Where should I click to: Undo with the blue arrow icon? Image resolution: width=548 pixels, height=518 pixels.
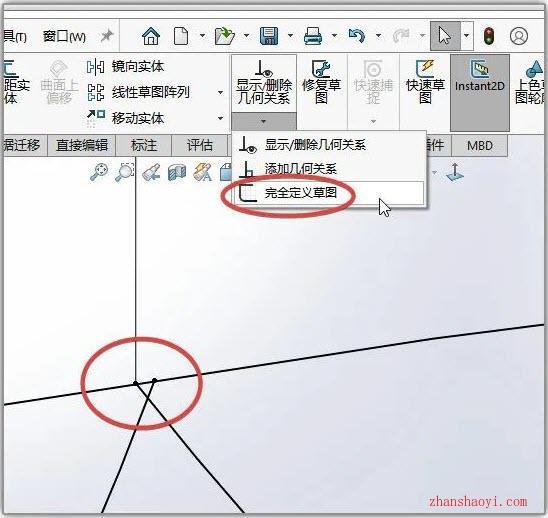(357, 36)
